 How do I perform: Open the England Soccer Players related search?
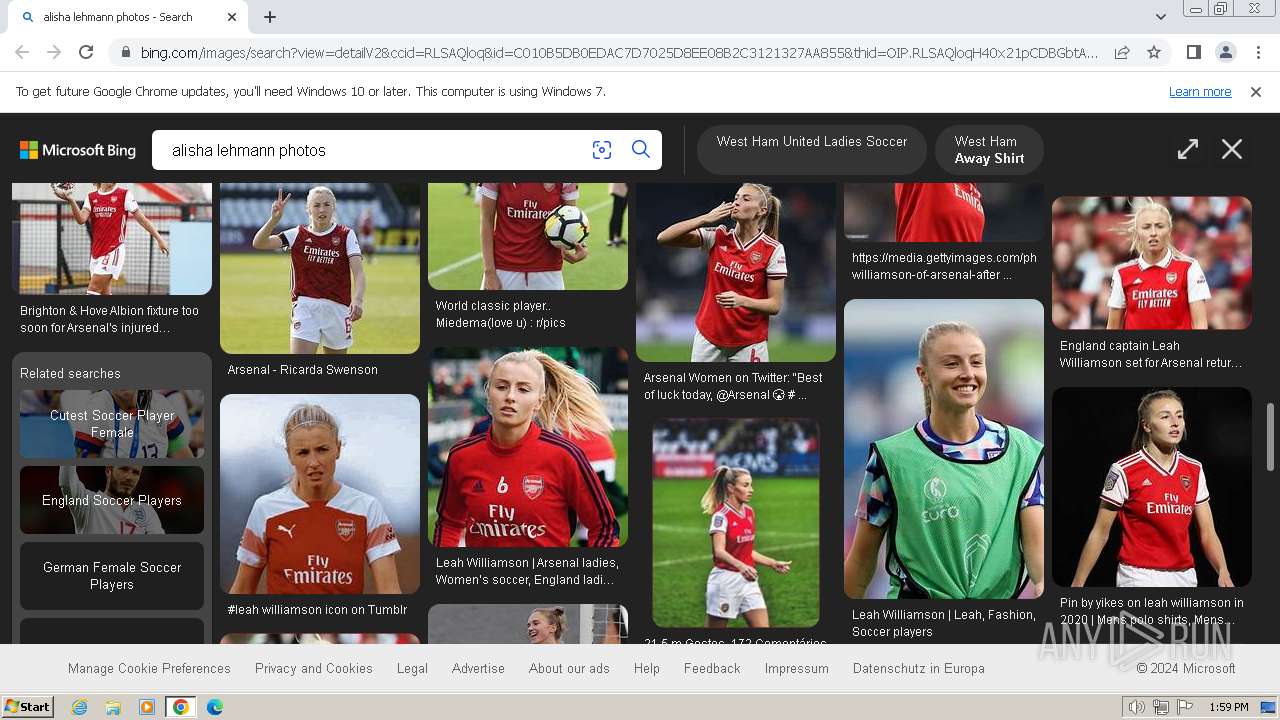pyautogui.click(x=112, y=500)
